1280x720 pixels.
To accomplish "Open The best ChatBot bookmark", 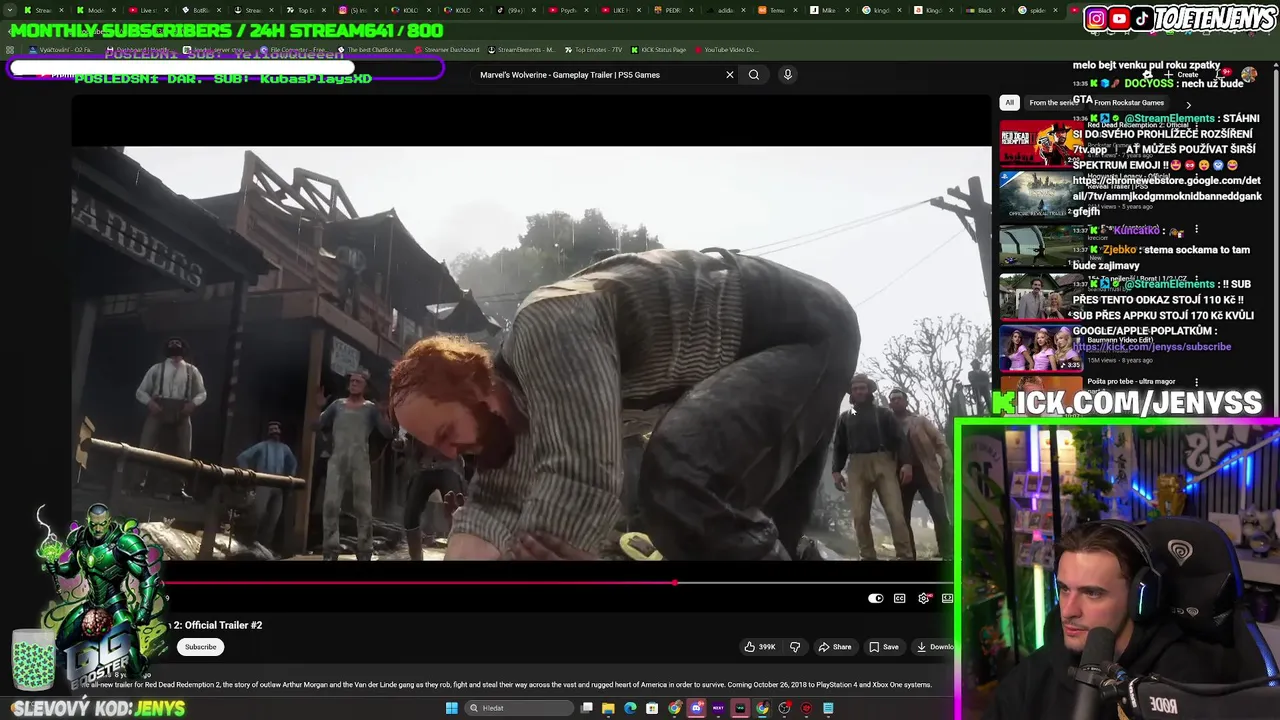I will click(x=372, y=49).
